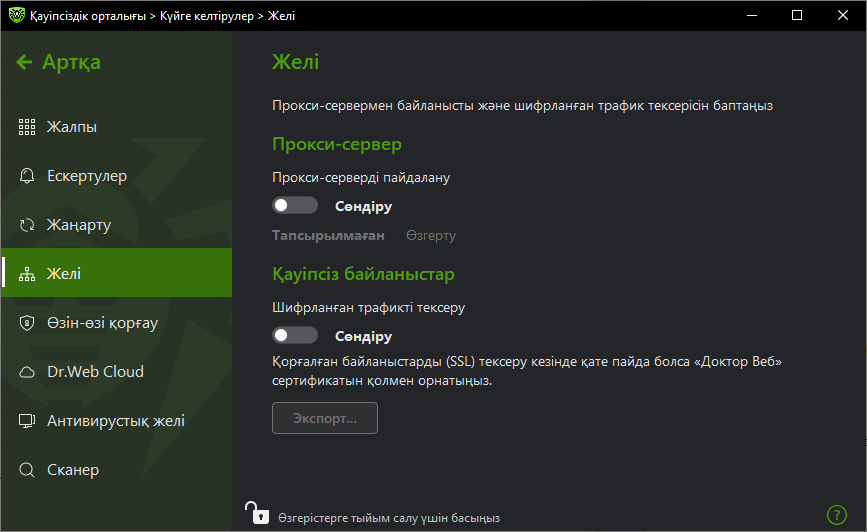Toggle encrypted traffic checking switch

(295, 336)
